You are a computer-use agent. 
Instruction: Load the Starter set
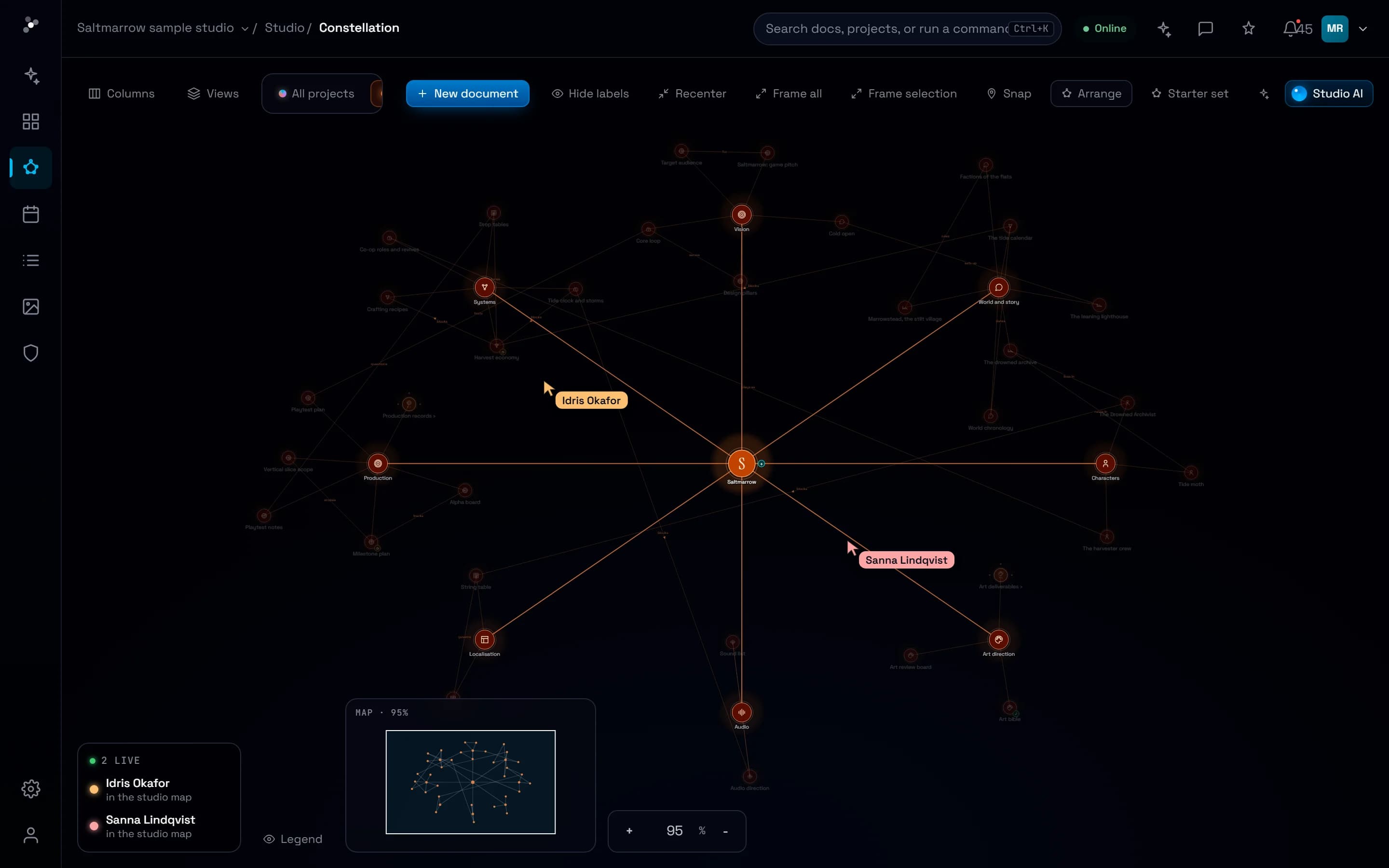pos(1190,94)
